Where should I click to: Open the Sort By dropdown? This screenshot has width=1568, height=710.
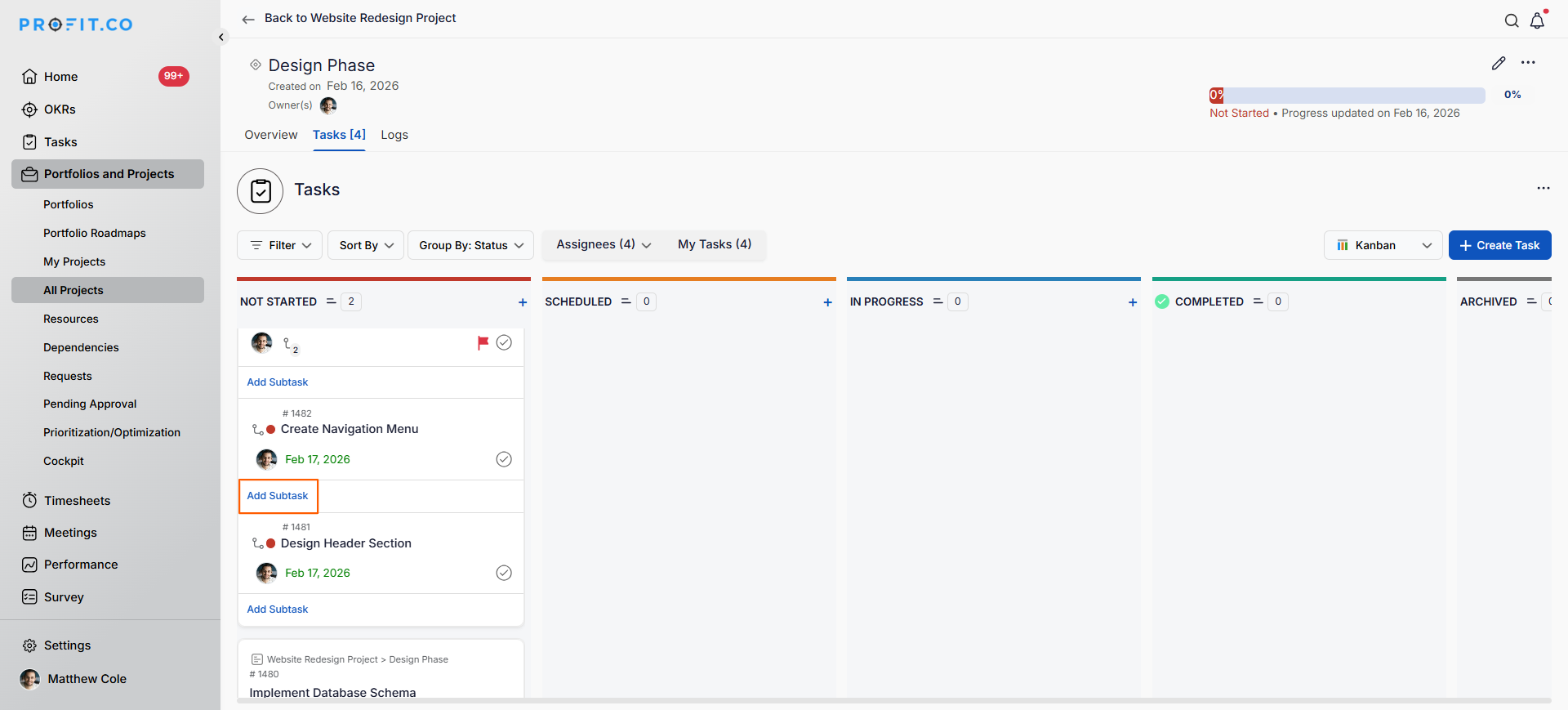click(366, 245)
